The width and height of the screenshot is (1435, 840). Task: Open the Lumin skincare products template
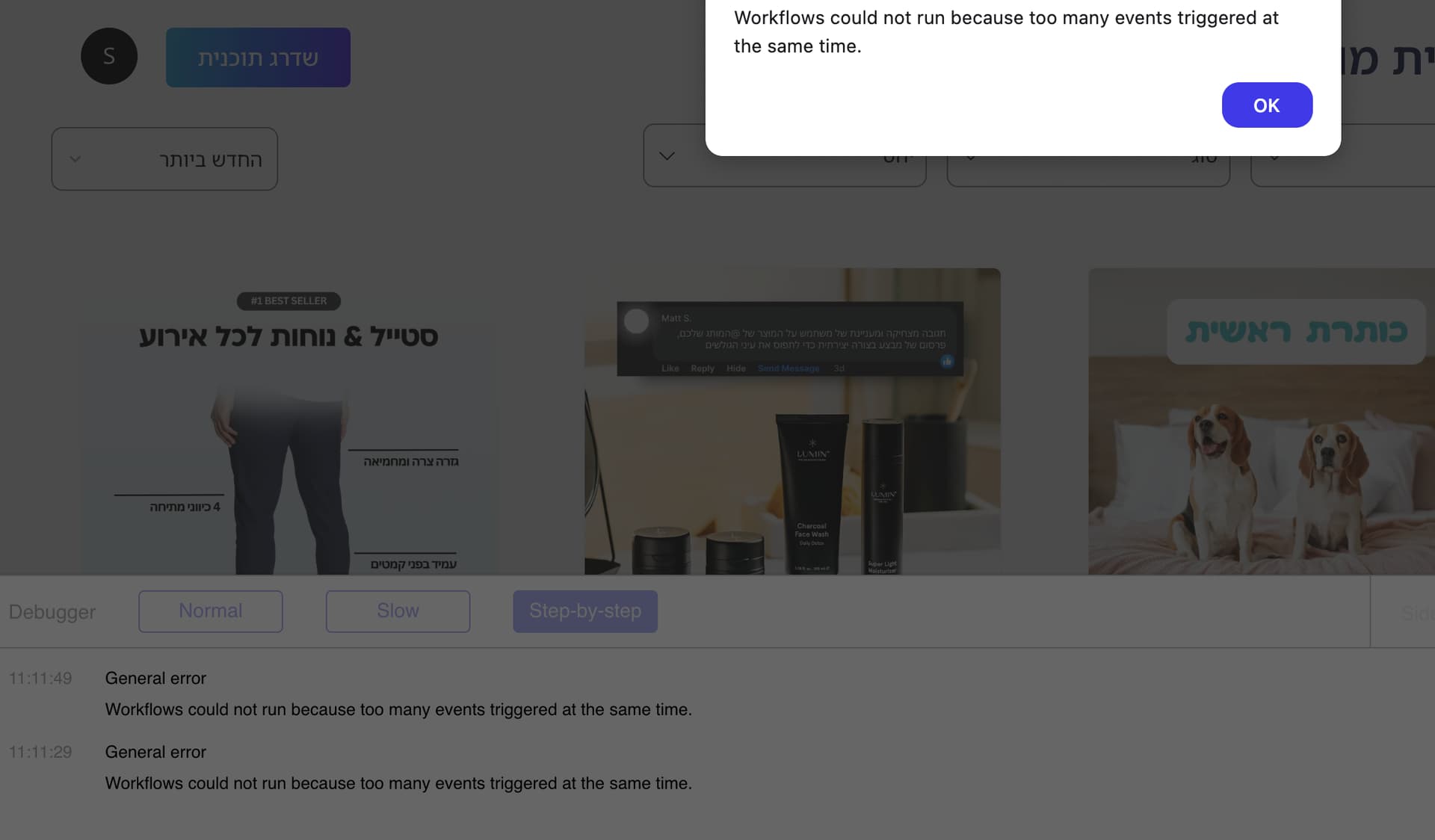792,421
